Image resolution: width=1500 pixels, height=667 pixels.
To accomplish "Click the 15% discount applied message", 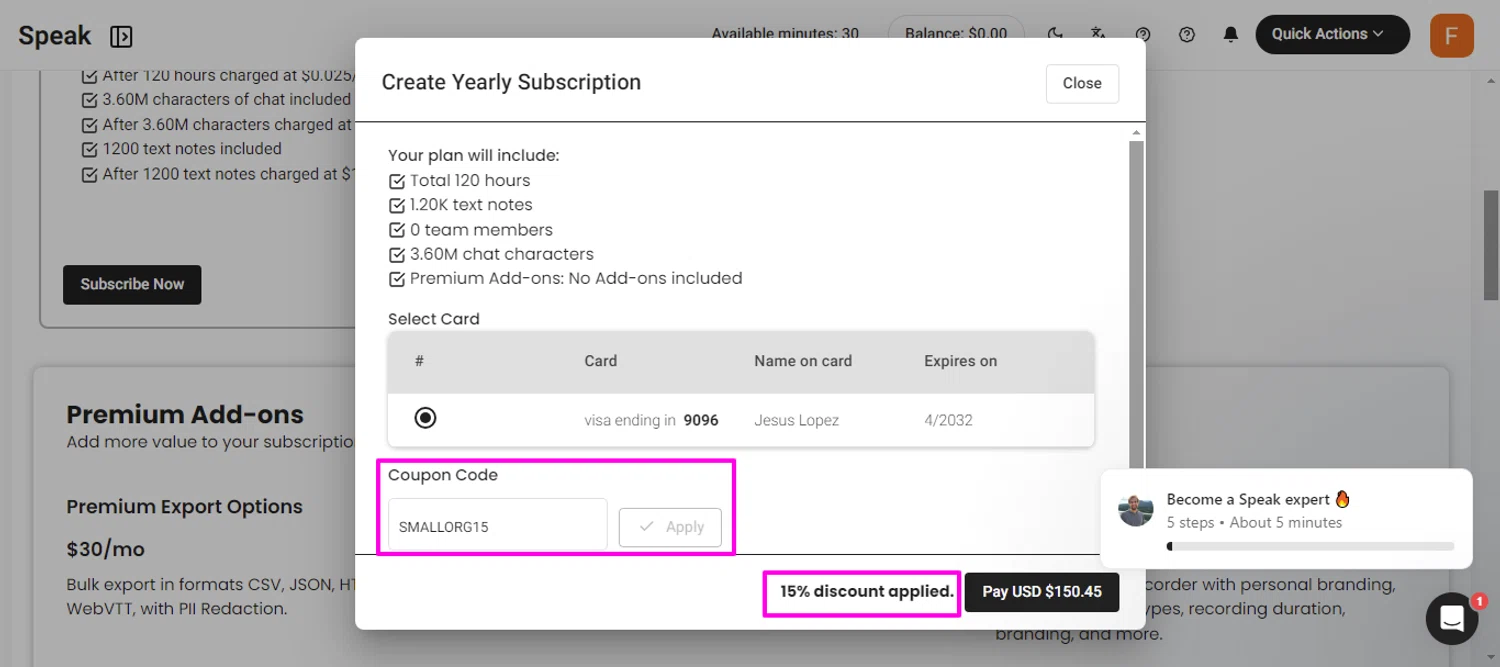I will tap(866, 591).
